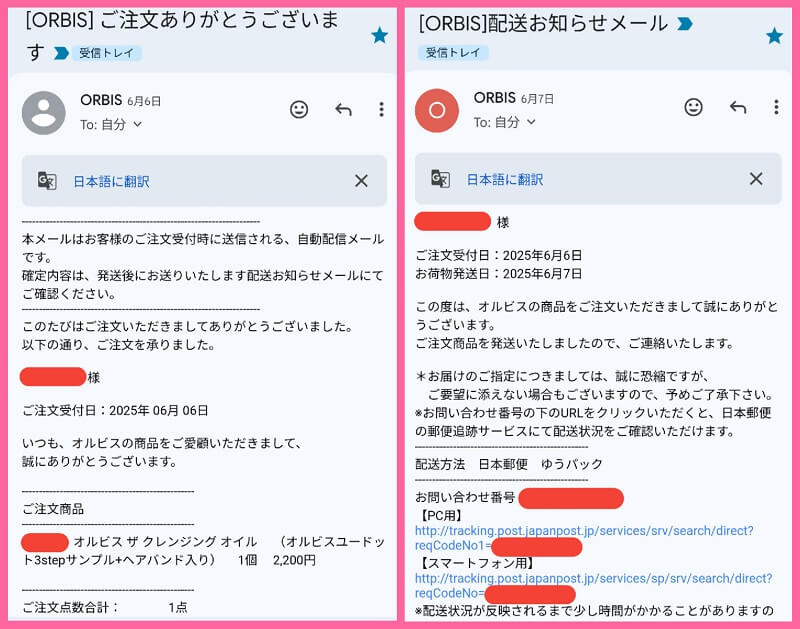Click 日本語に翻訳 in left email

tap(111, 182)
